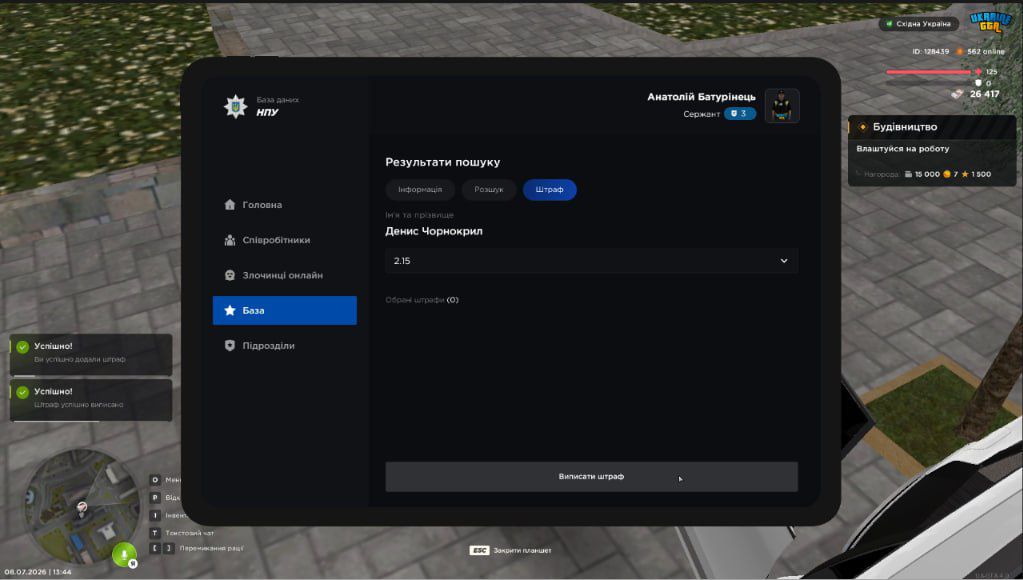Viewport: 1023px width, 580px height.
Task: Click the green check icon of upper Успішно notification
Action: click(22, 347)
